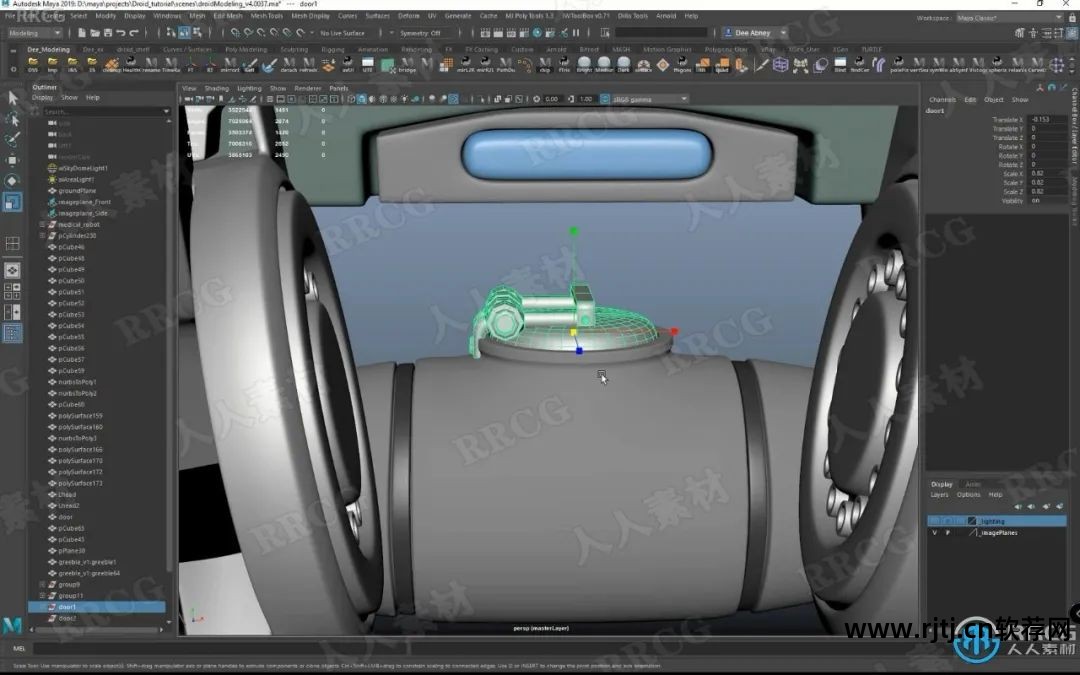Select pCube46 in the Outliner list

pyautogui.click(x=71, y=246)
